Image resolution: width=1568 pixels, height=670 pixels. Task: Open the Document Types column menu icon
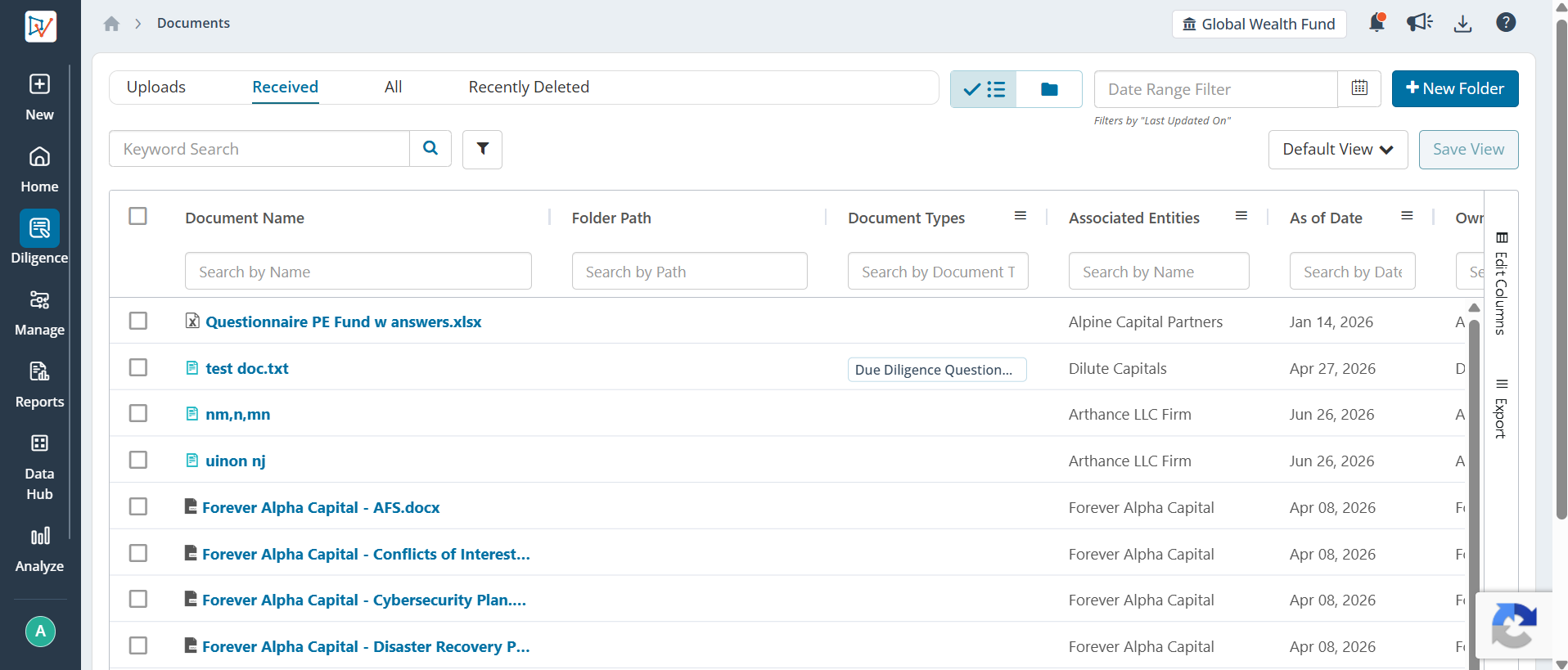pos(1021,216)
